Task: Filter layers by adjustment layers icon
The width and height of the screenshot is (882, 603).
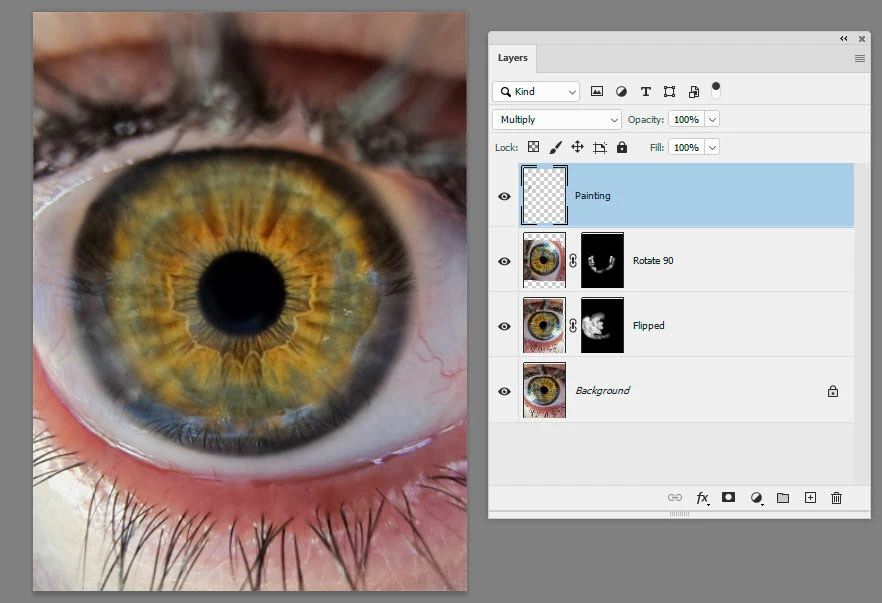Action: point(621,91)
